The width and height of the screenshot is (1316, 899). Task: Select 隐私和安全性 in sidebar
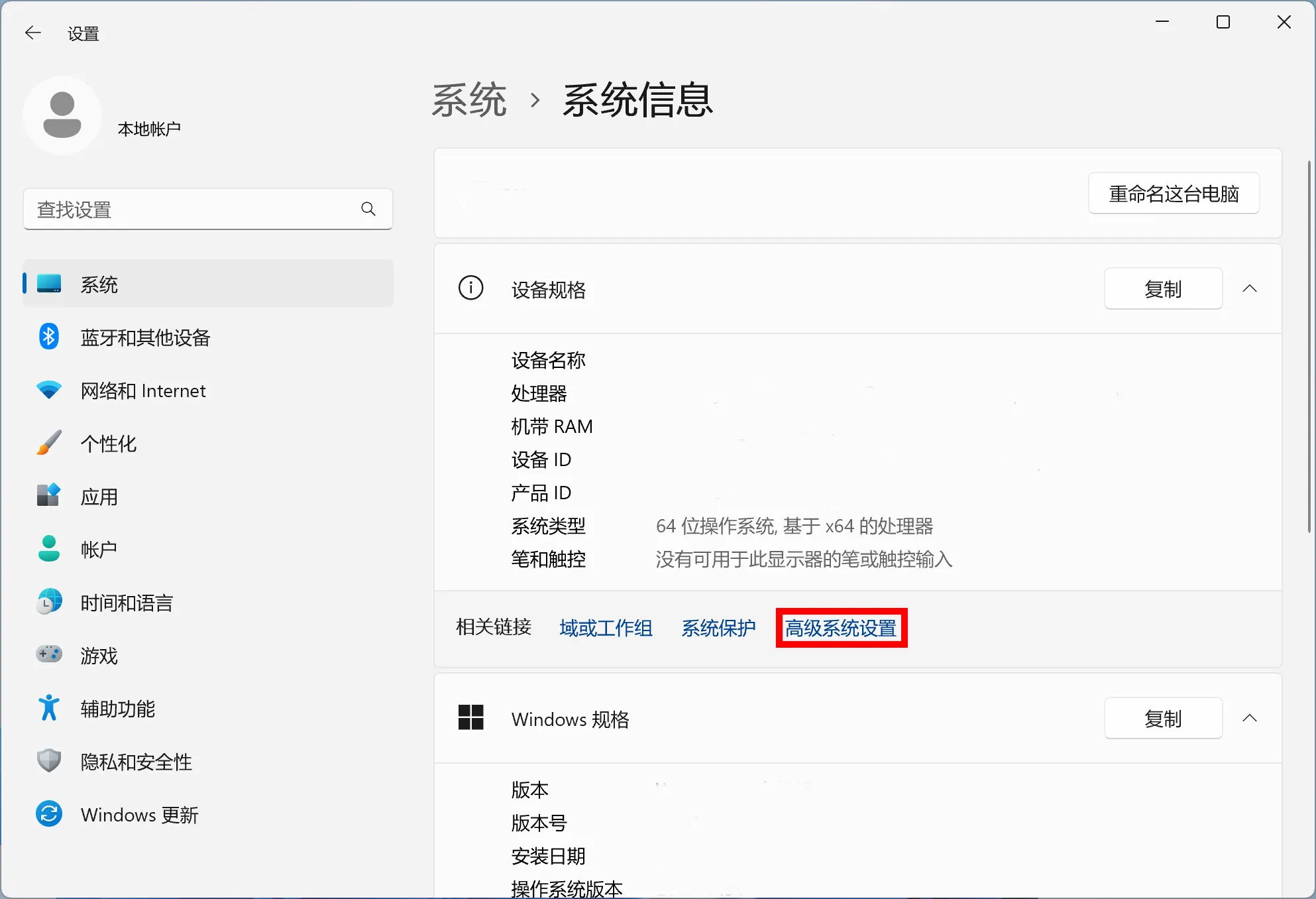coord(208,762)
